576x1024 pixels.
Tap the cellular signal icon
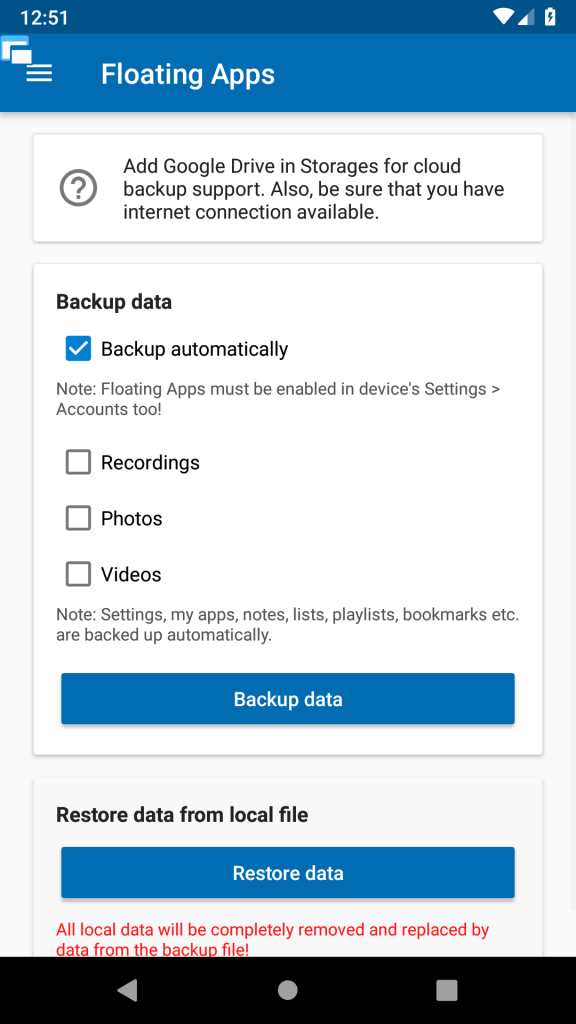pyautogui.click(x=526, y=16)
